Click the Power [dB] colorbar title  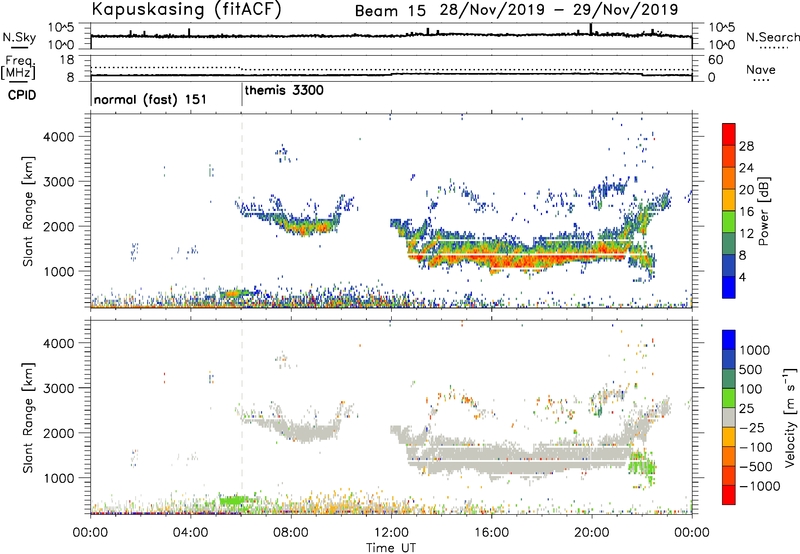(763, 211)
